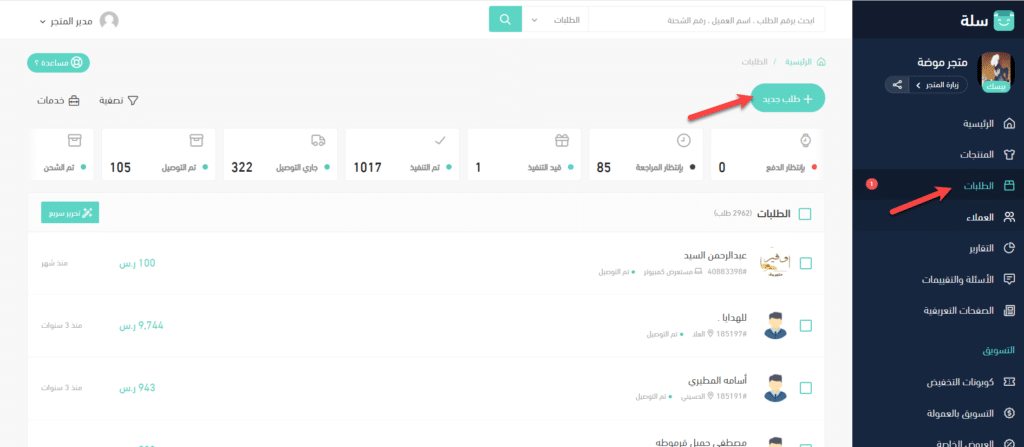This screenshot has height=447, width=1024.
Task: Click the متجر موضة store avatar
Action: (996, 73)
